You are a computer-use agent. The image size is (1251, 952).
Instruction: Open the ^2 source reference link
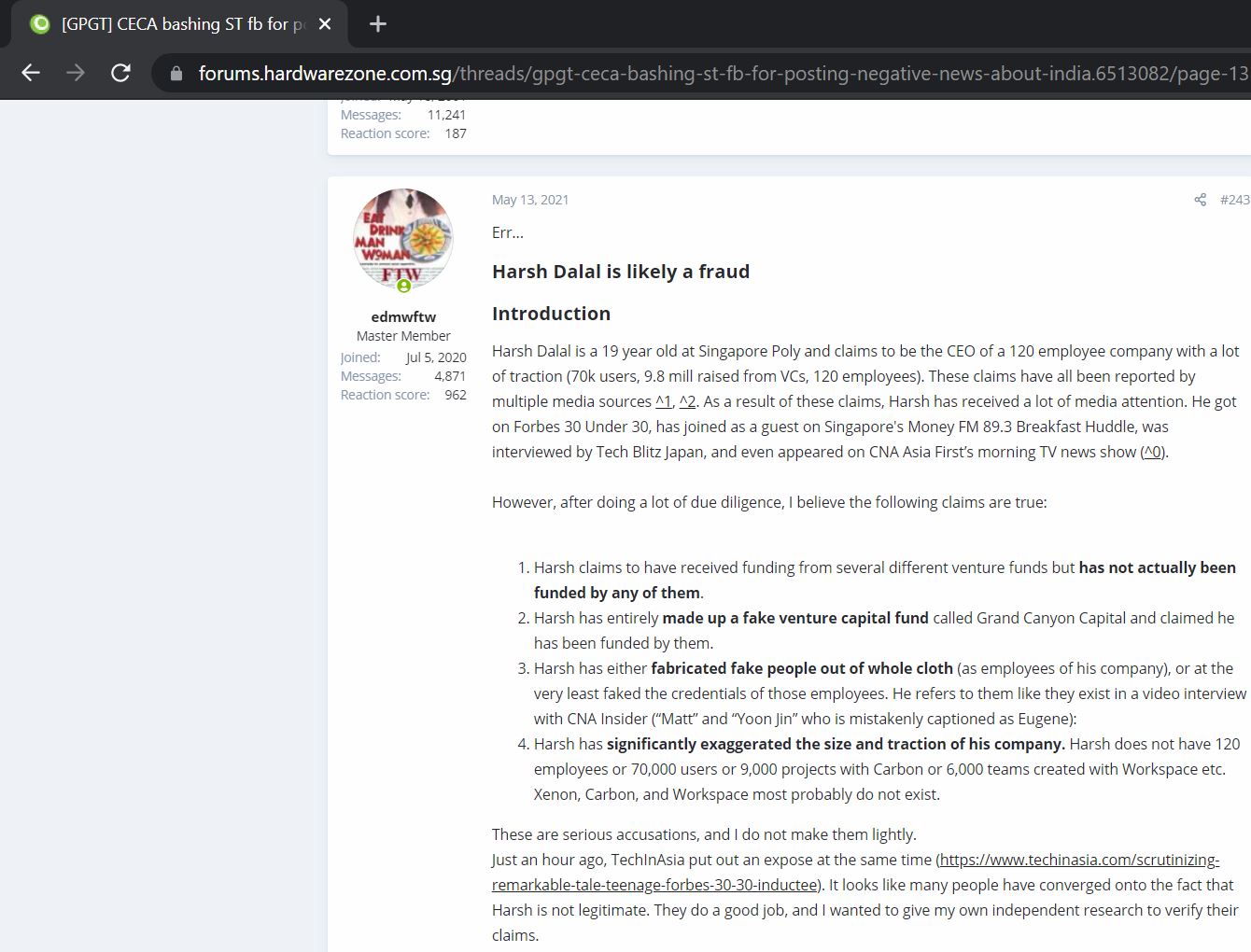pos(687,401)
